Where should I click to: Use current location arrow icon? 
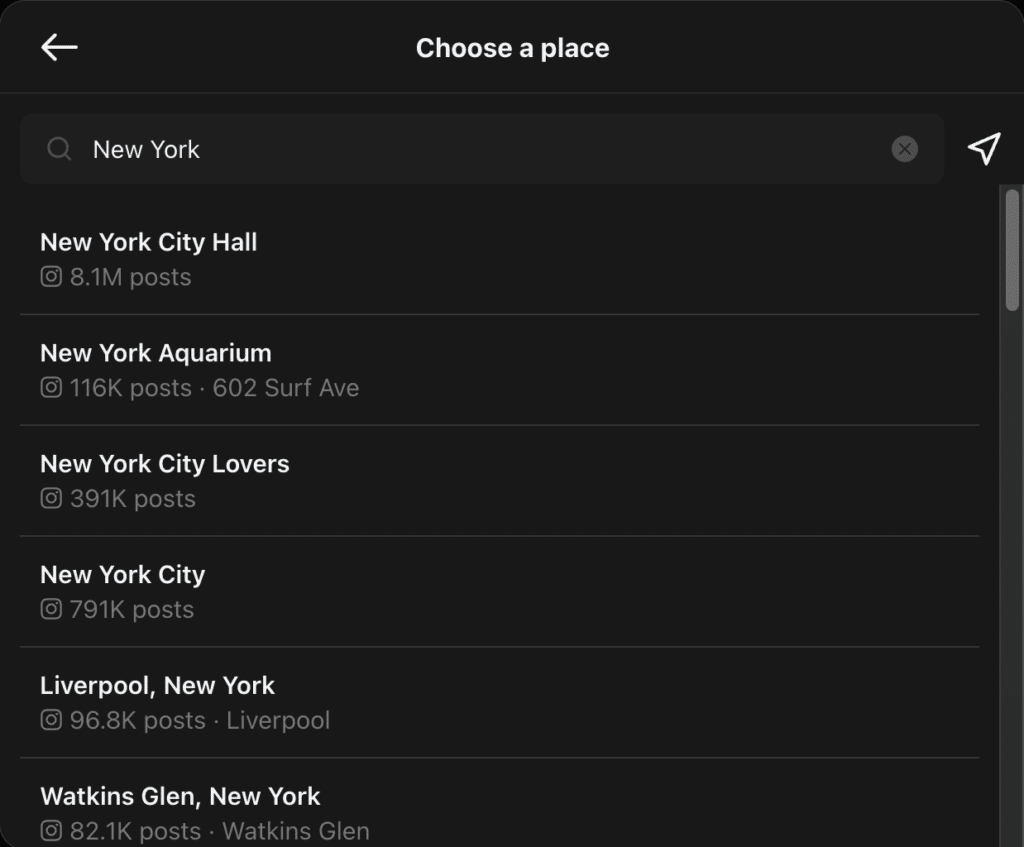coord(984,149)
